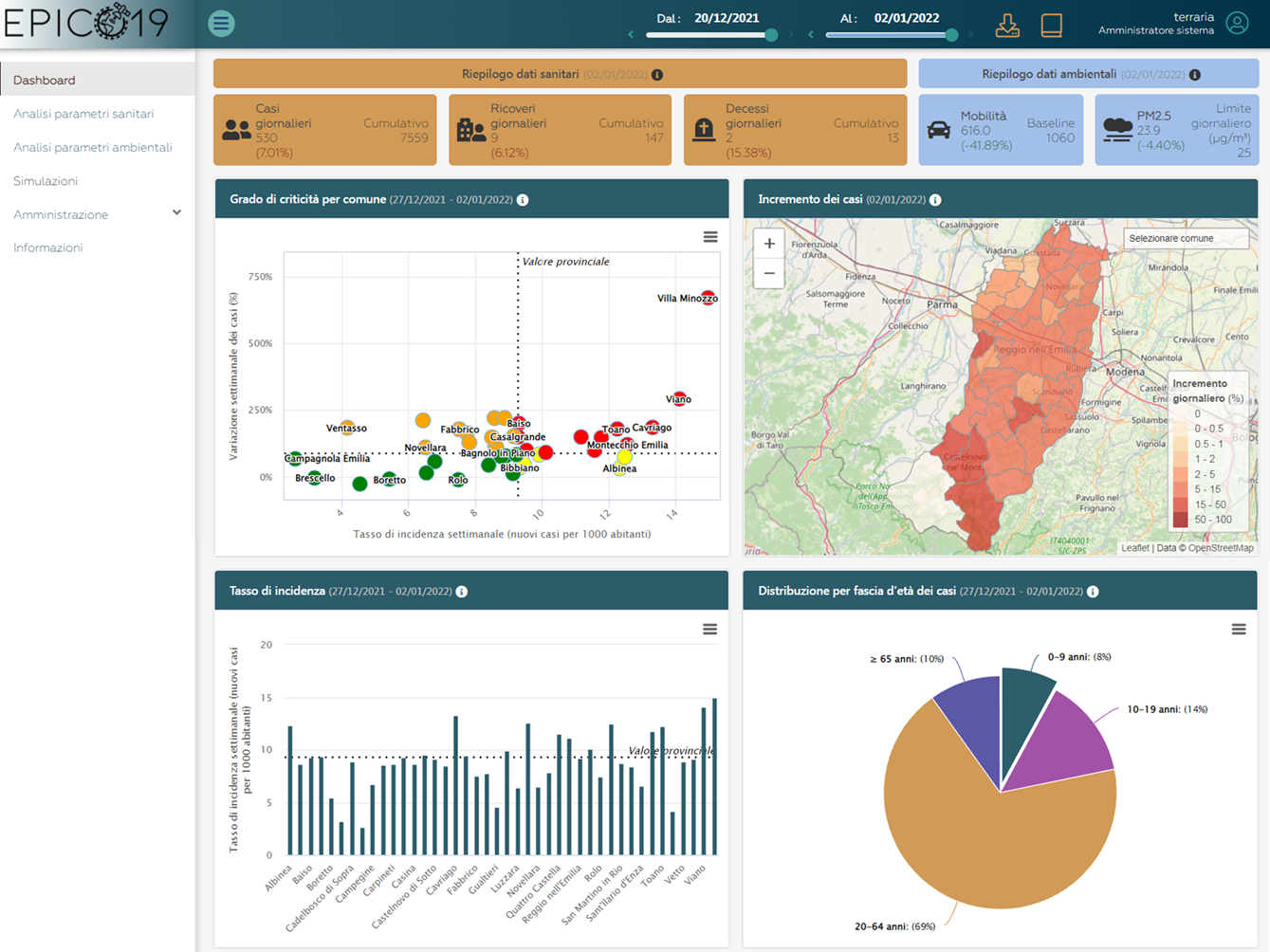Click the people icon in Casi giornalieri card
The image size is (1270, 952).
[236, 130]
